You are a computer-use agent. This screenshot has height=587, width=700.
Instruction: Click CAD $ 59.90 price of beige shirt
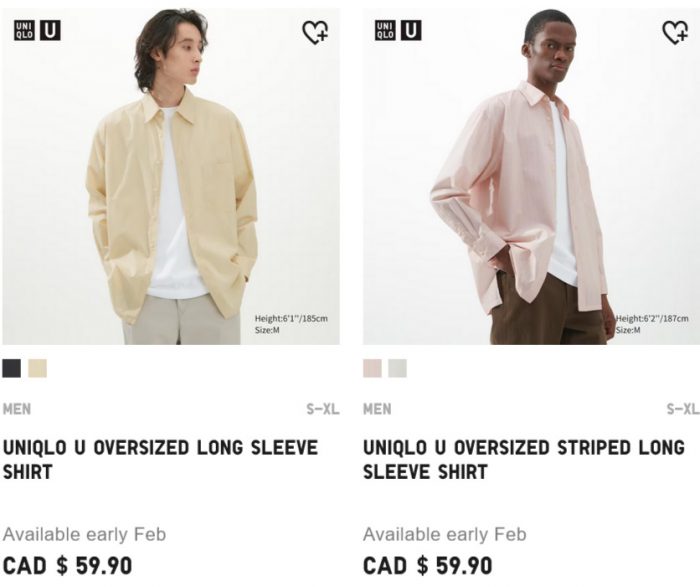click(67, 566)
